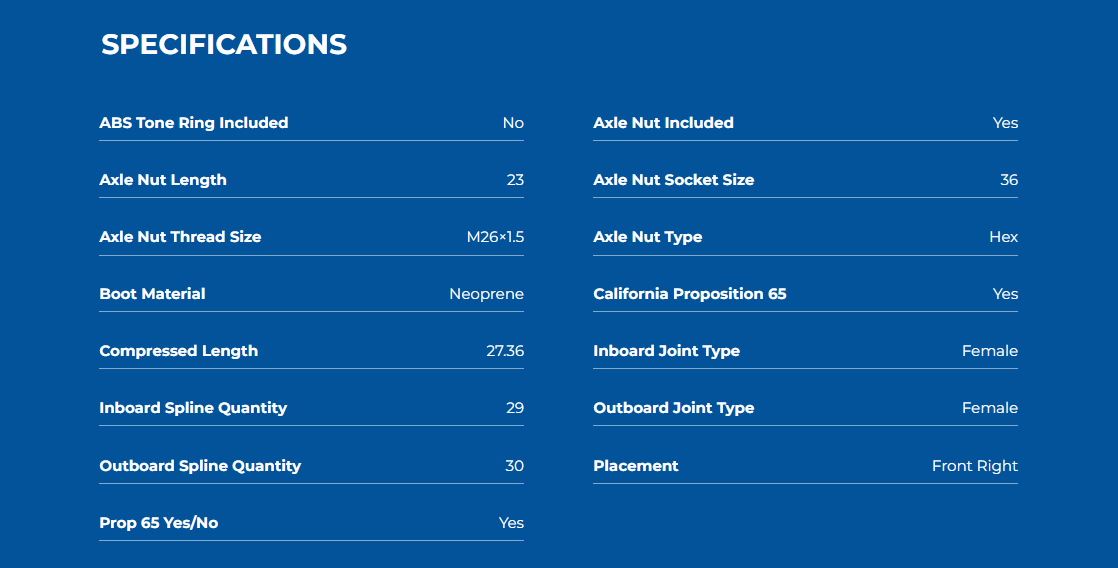The width and height of the screenshot is (1118, 568).
Task: Click the M26×1.5 thread size value
Action: (x=496, y=237)
